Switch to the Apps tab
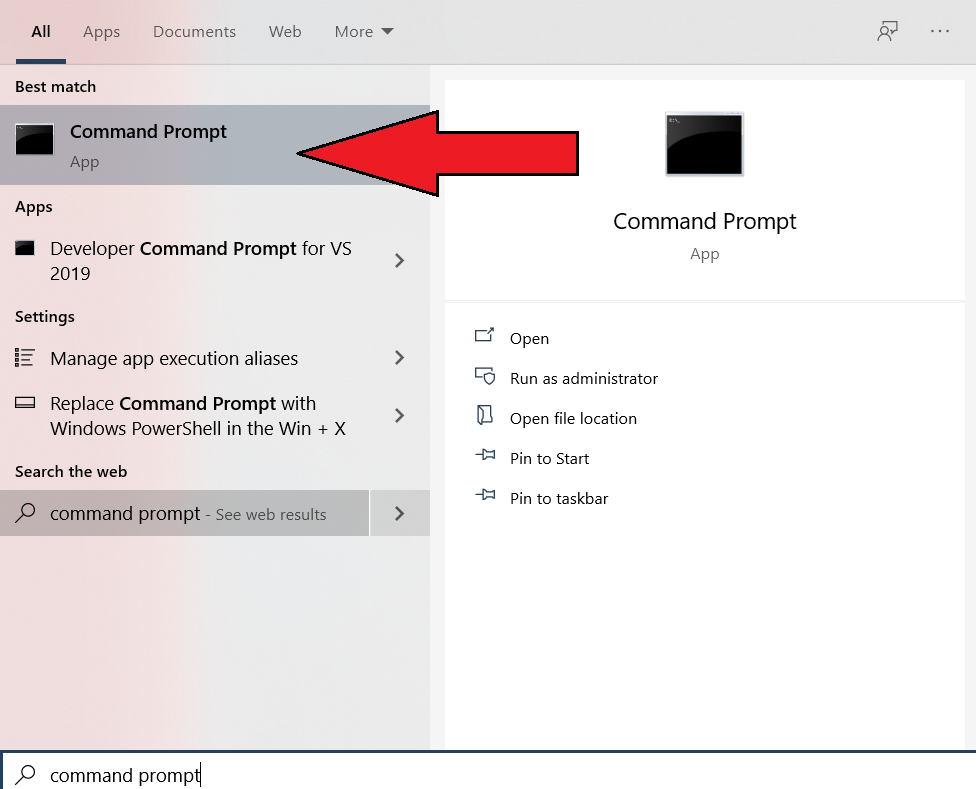The width and height of the screenshot is (978, 789). coord(101,32)
